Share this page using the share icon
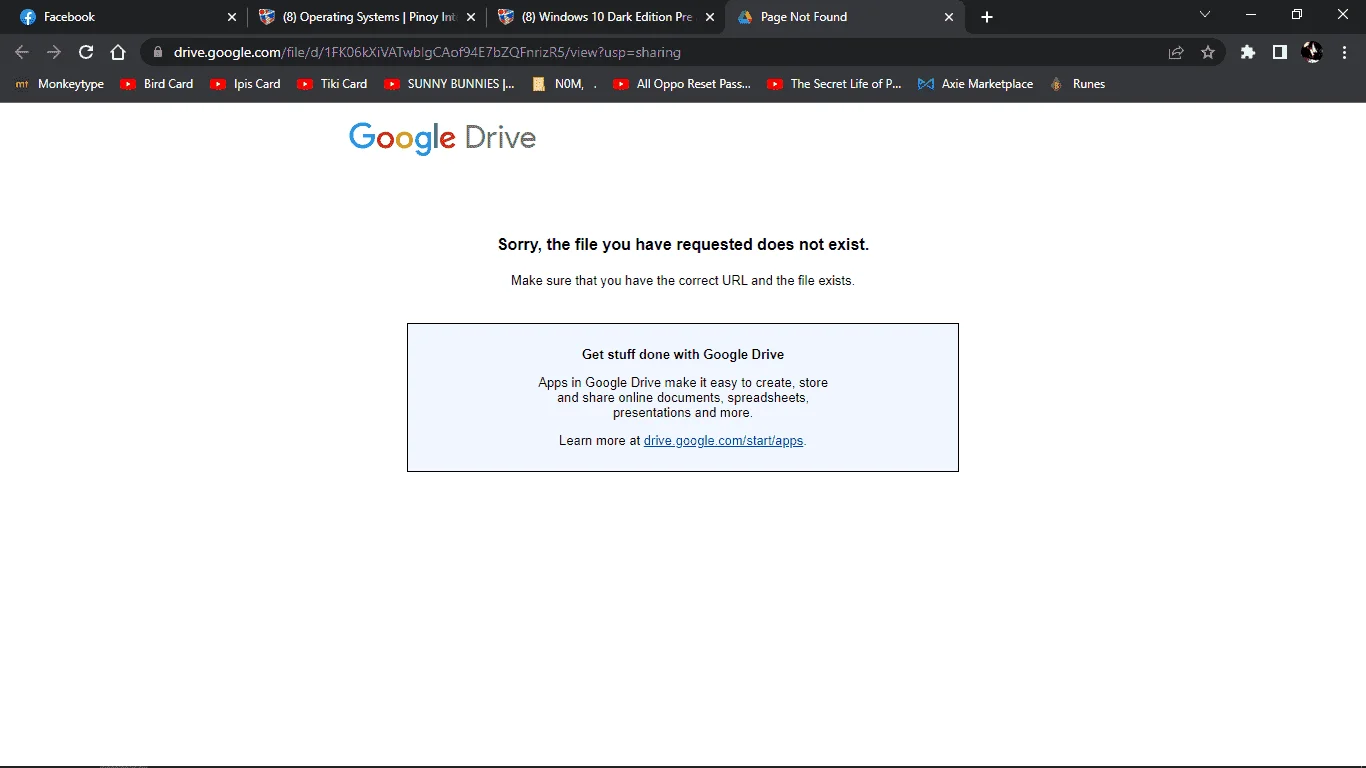This screenshot has height=768, width=1366. [x=1176, y=52]
